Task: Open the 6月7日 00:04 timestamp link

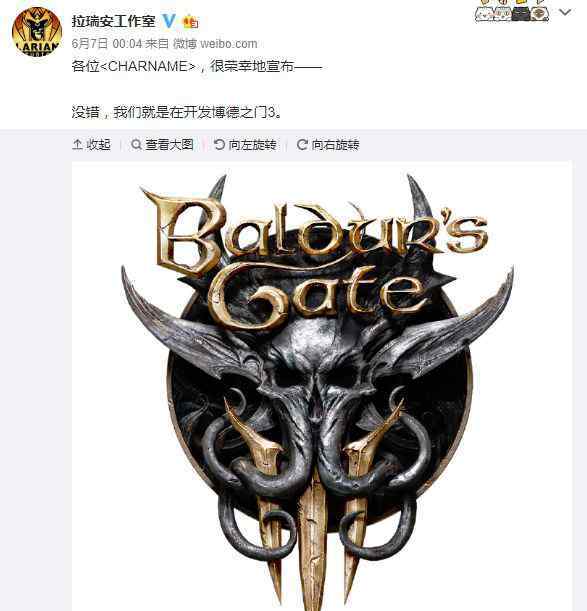Action: click(x=107, y=44)
